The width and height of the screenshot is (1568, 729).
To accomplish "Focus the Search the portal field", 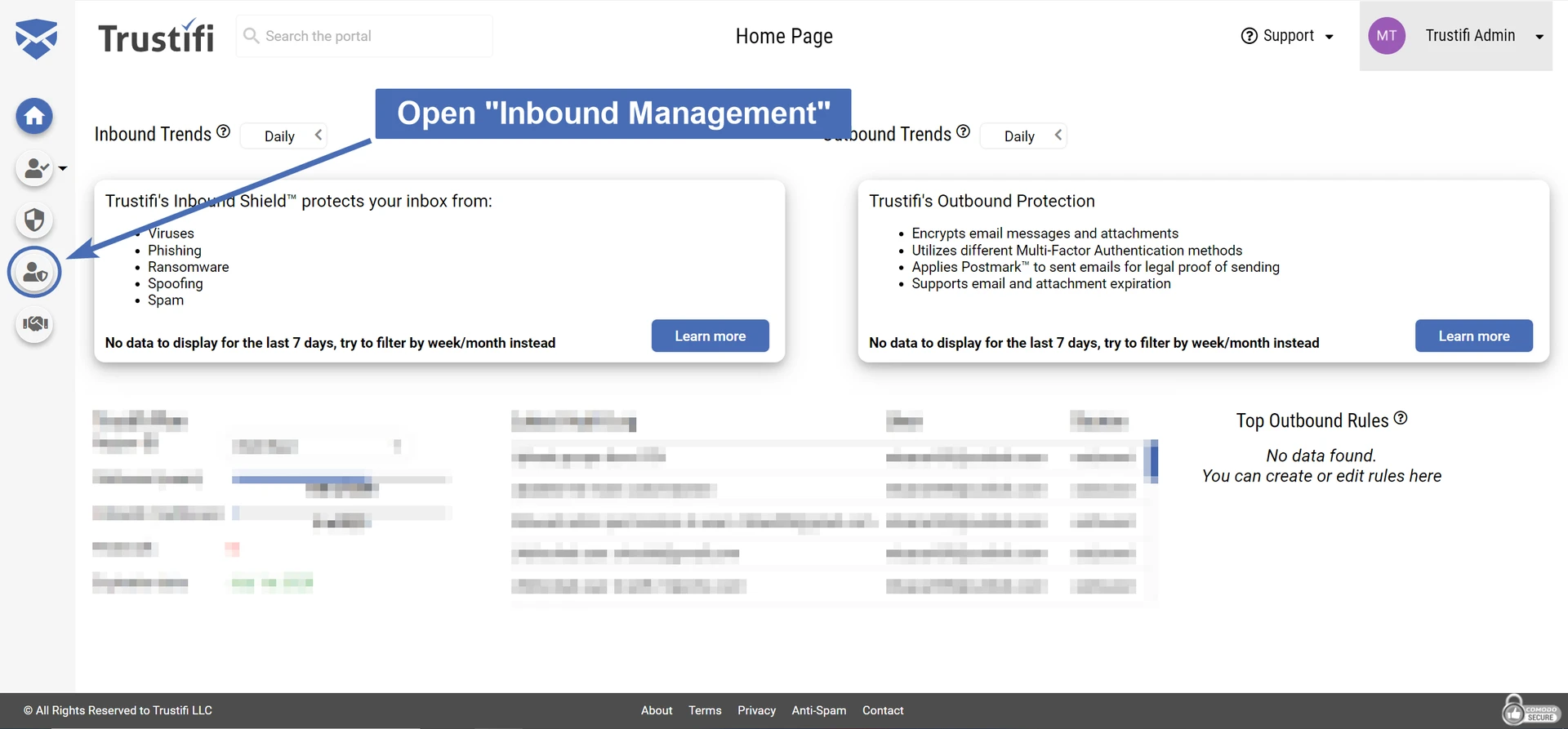I will [364, 36].
